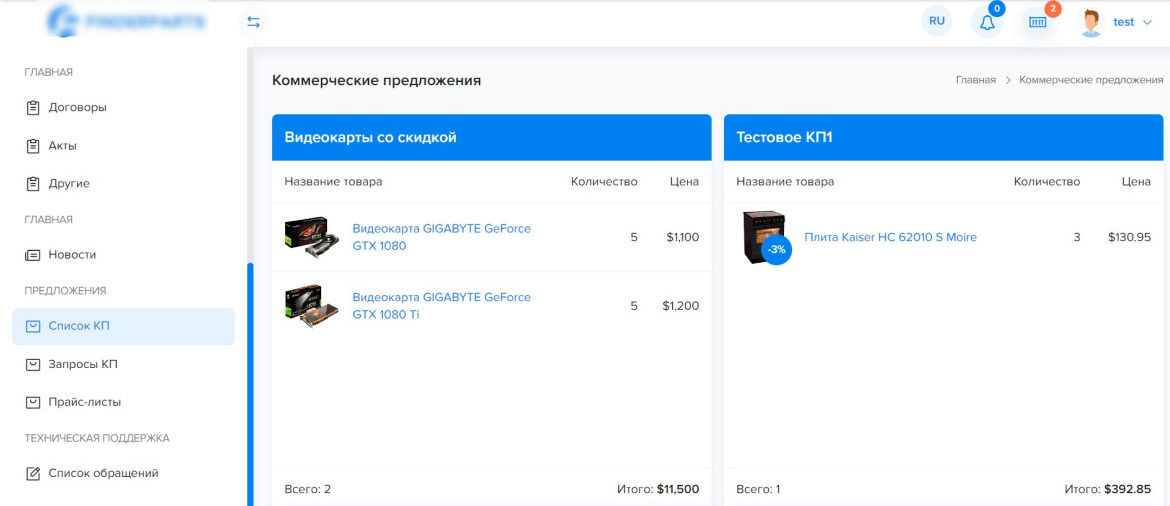Click the Акты clipboard icon
The width and height of the screenshot is (1170, 506).
32,146
